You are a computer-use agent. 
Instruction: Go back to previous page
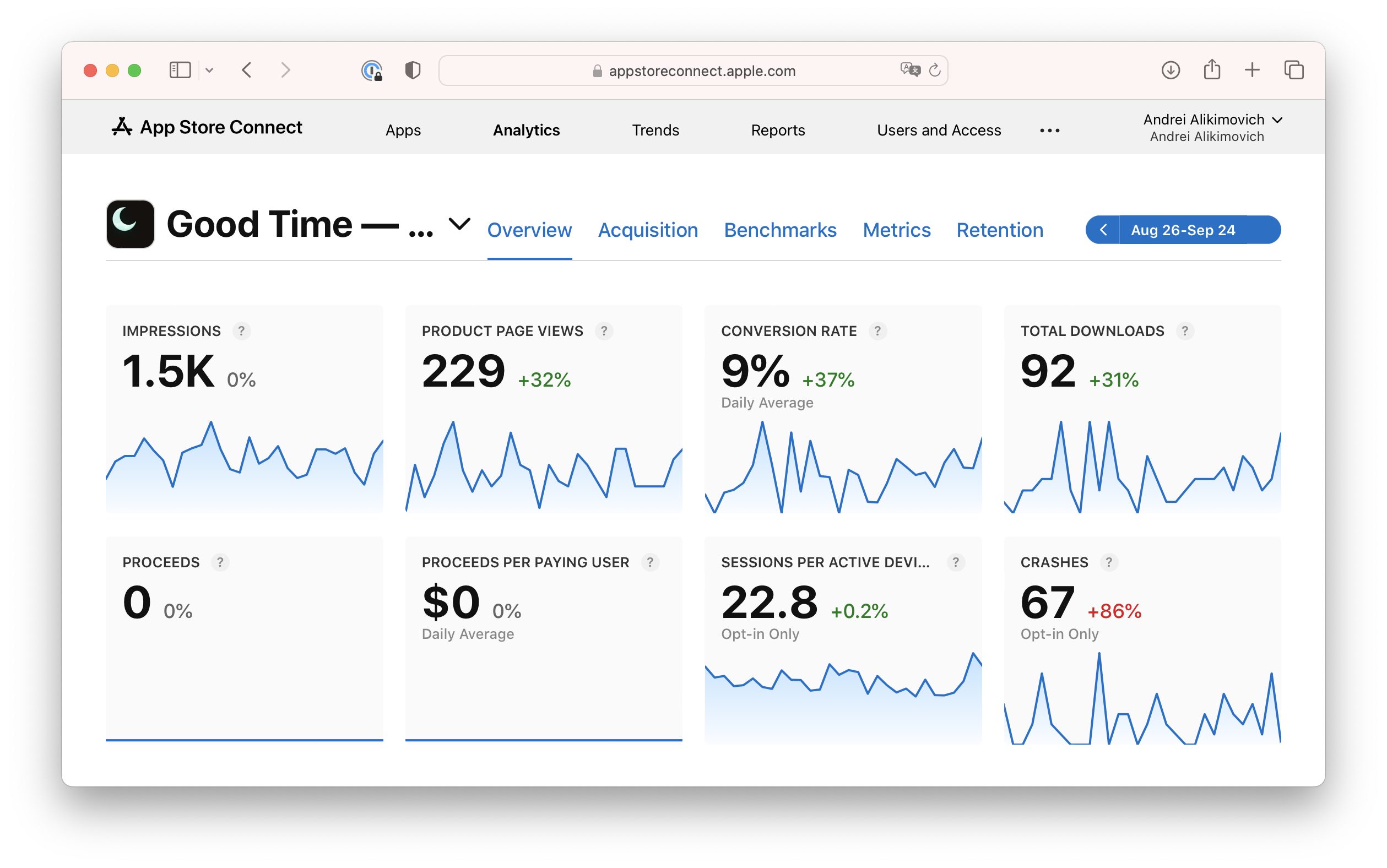point(247,70)
